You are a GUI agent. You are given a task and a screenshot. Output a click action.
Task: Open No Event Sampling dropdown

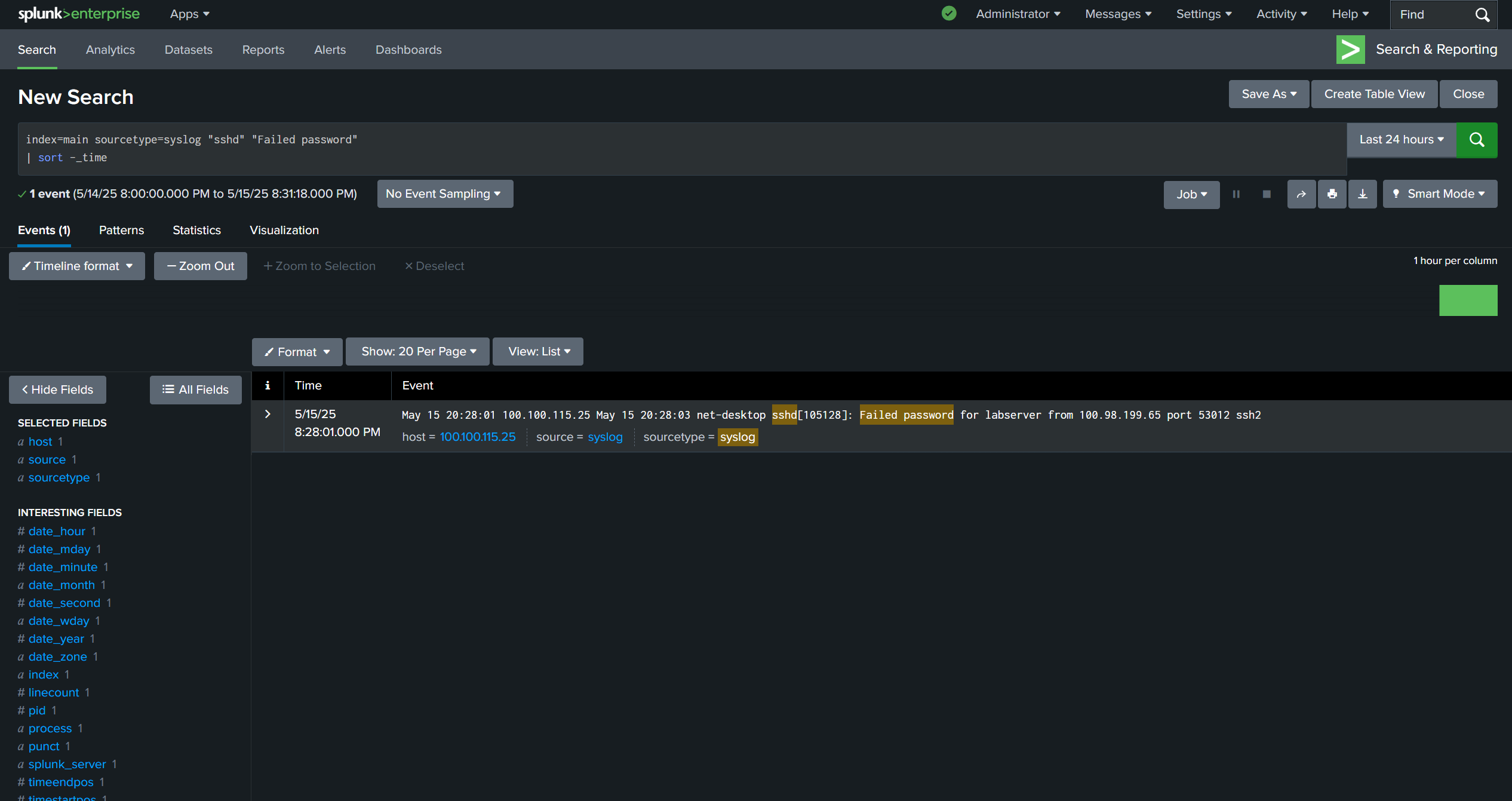tap(444, 194)
